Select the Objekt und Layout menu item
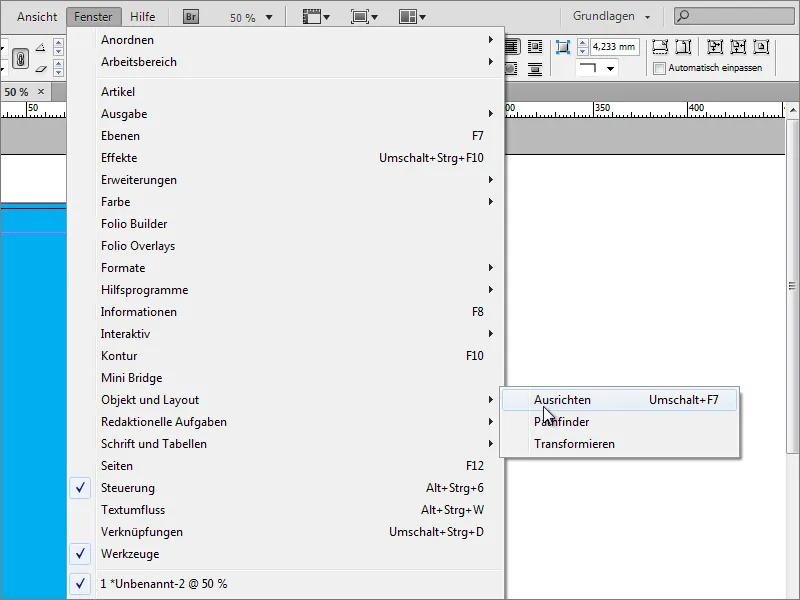 click(287, 400)
